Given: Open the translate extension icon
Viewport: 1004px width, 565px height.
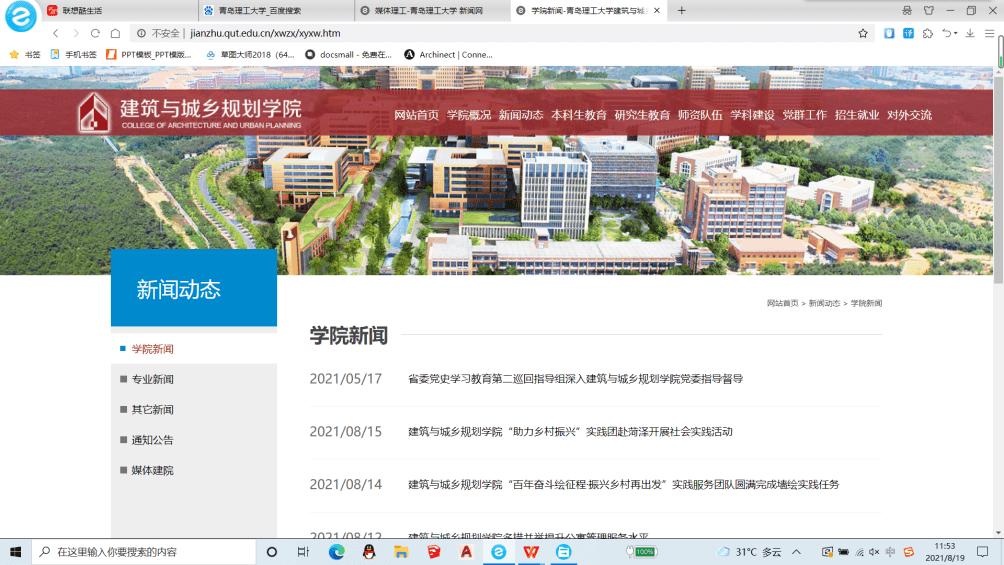Looking at the screenshot, I should [x=908, y=33].
